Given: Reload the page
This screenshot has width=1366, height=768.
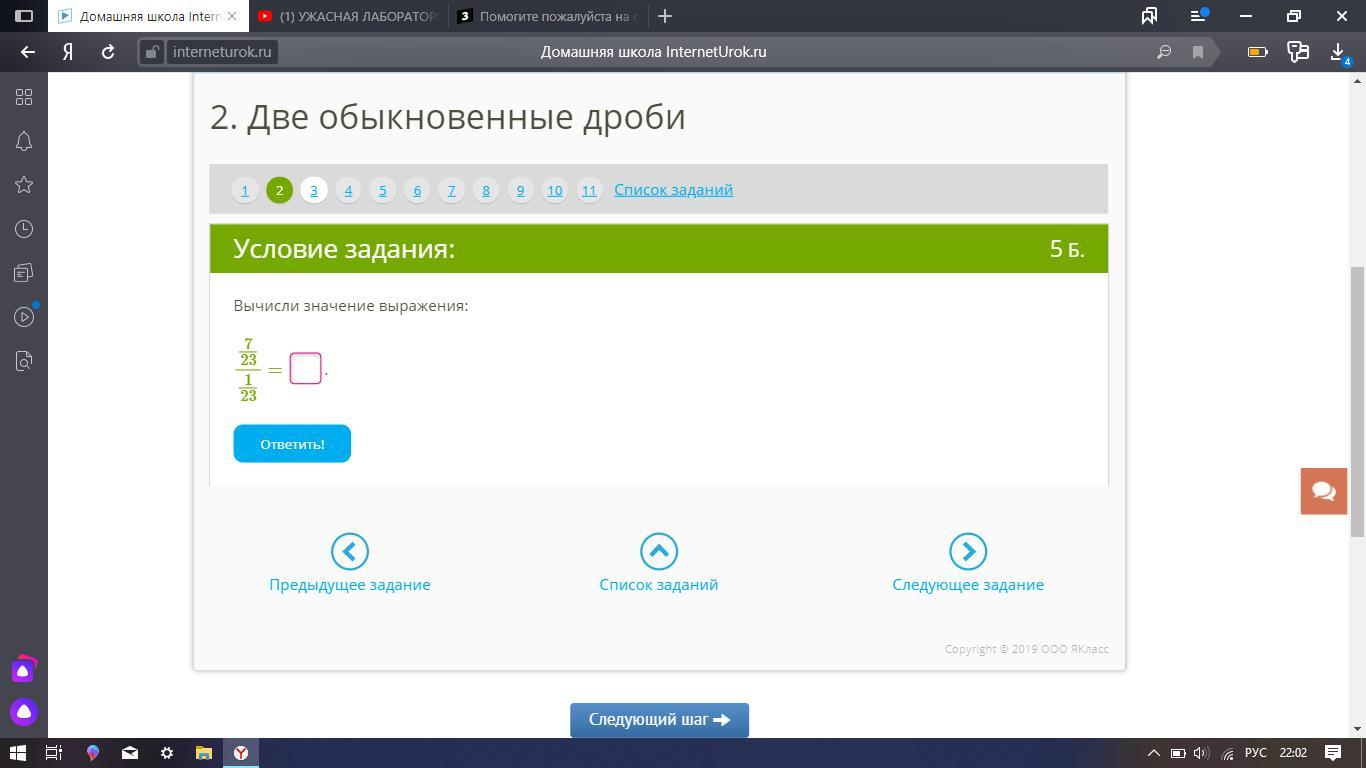Looking at the screenshot, I should coord(108,52).
